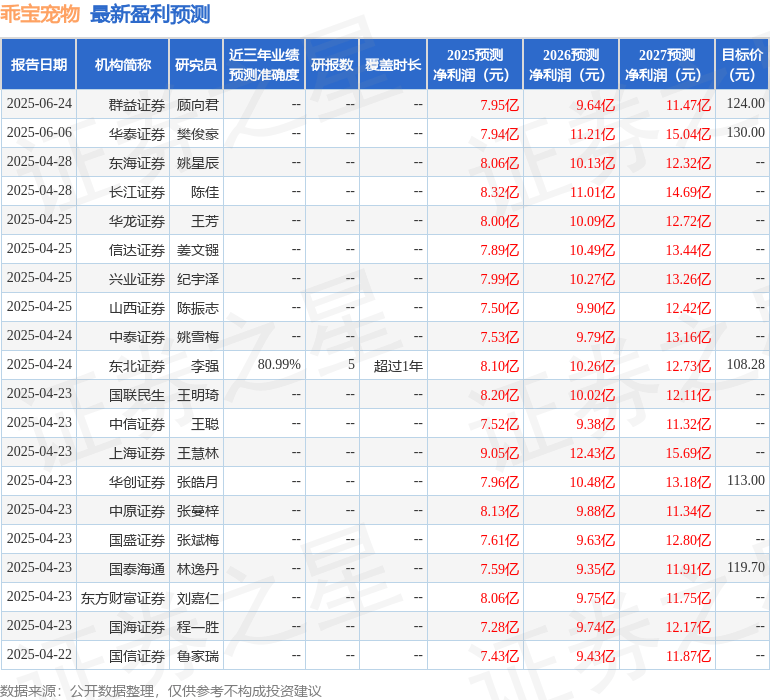Click the 7.28亿 2025 profit value

point(499,627)
